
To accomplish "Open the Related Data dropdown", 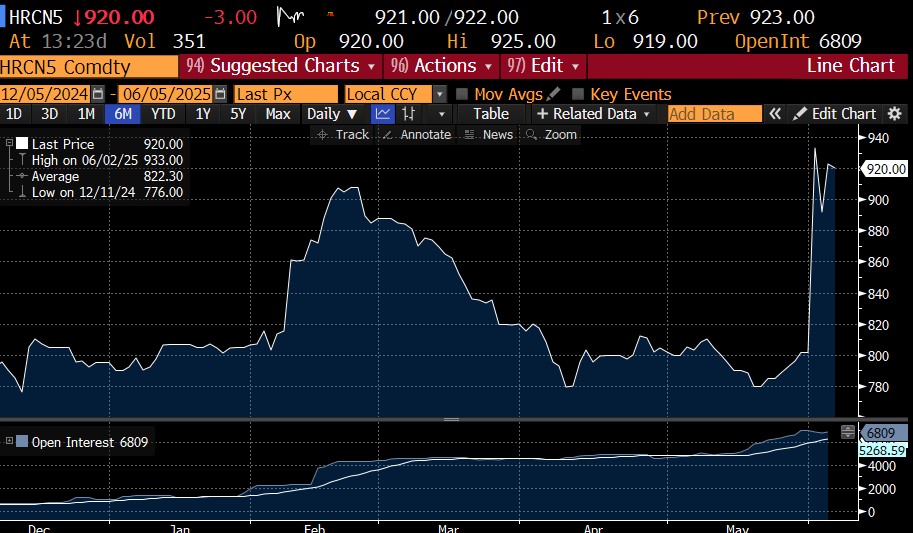I will click(x=594, y=114).
